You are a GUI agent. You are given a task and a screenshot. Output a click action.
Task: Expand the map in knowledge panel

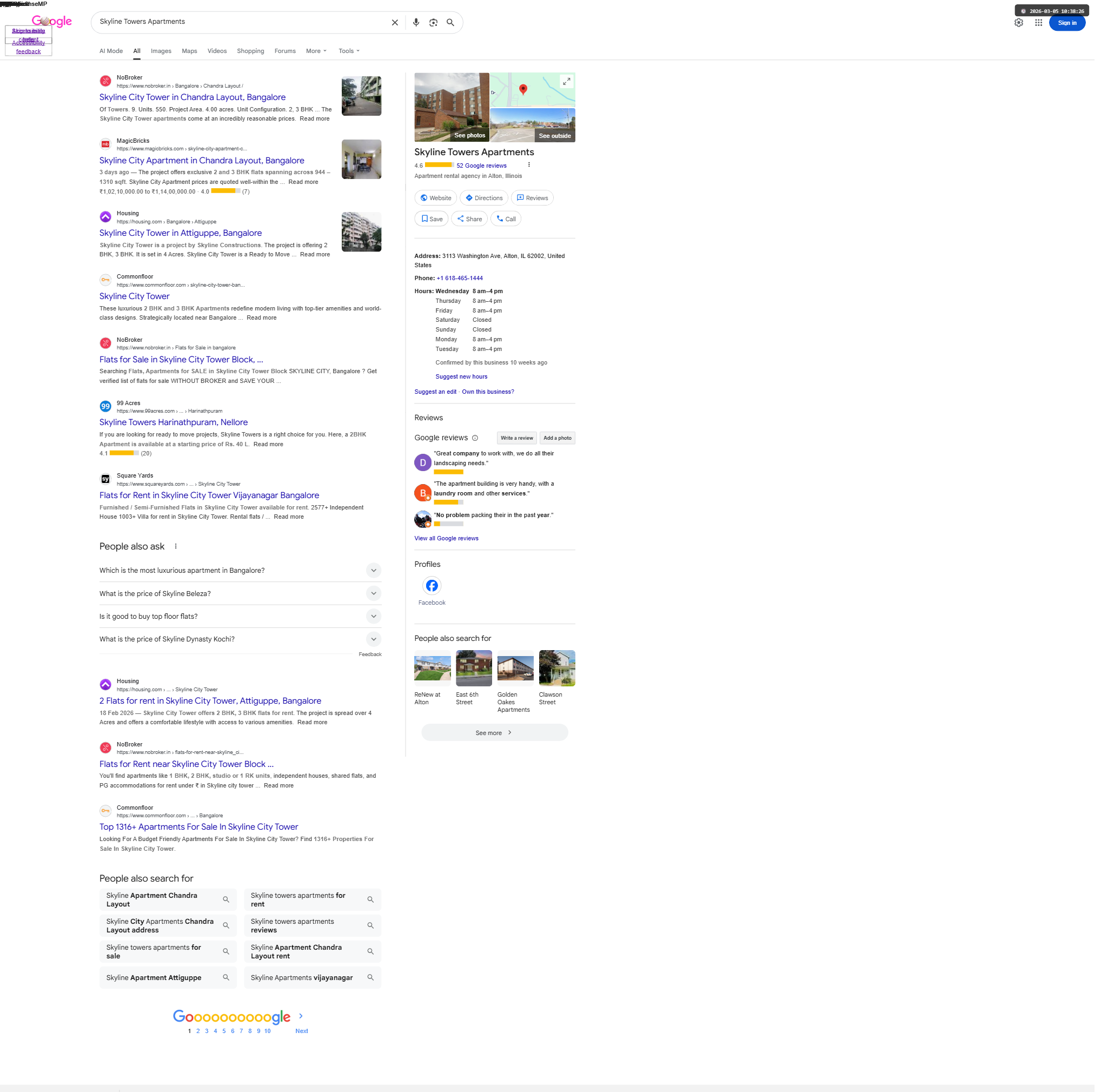point(569,82)
